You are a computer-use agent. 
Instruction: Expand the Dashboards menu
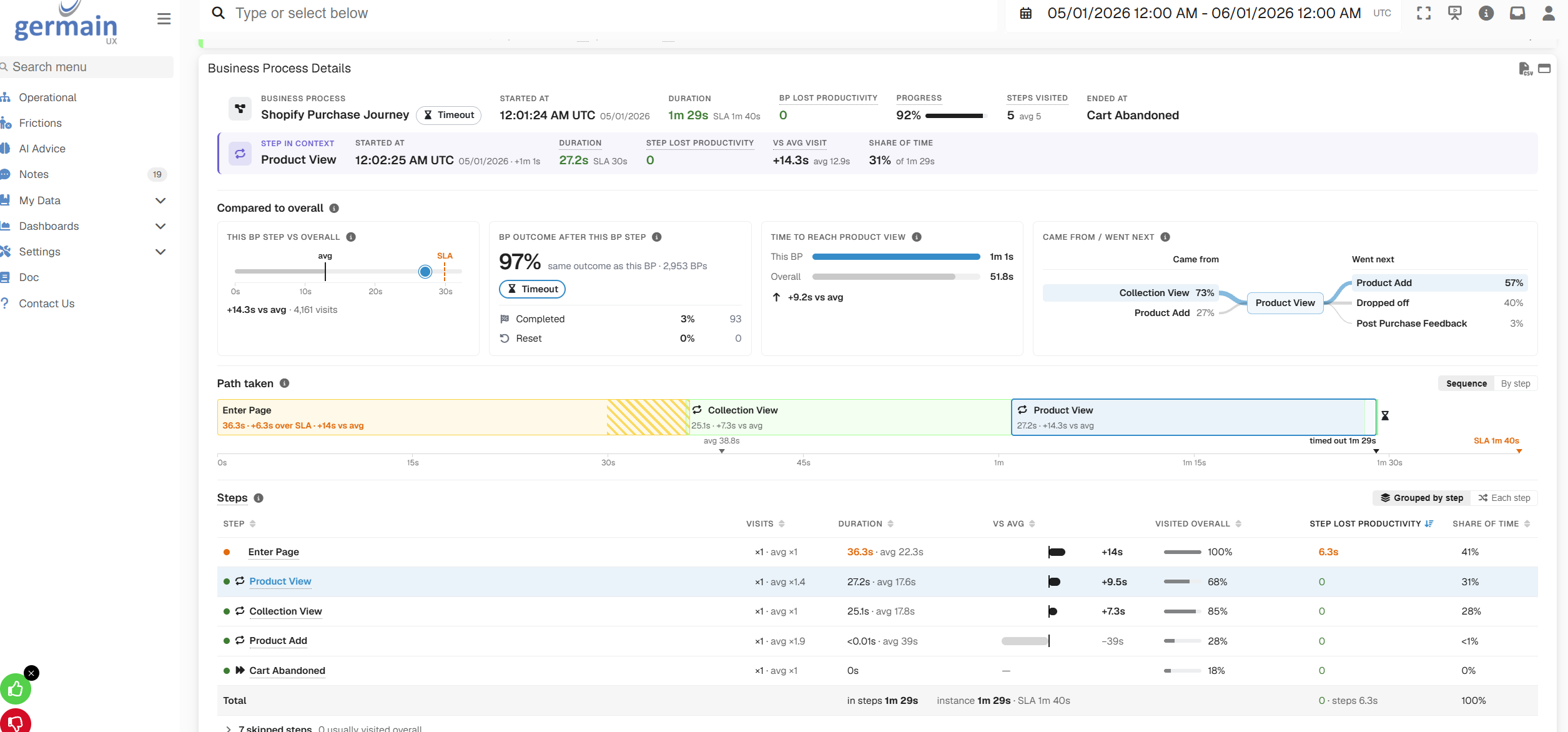pyautogui.click(x=160, y=226)
